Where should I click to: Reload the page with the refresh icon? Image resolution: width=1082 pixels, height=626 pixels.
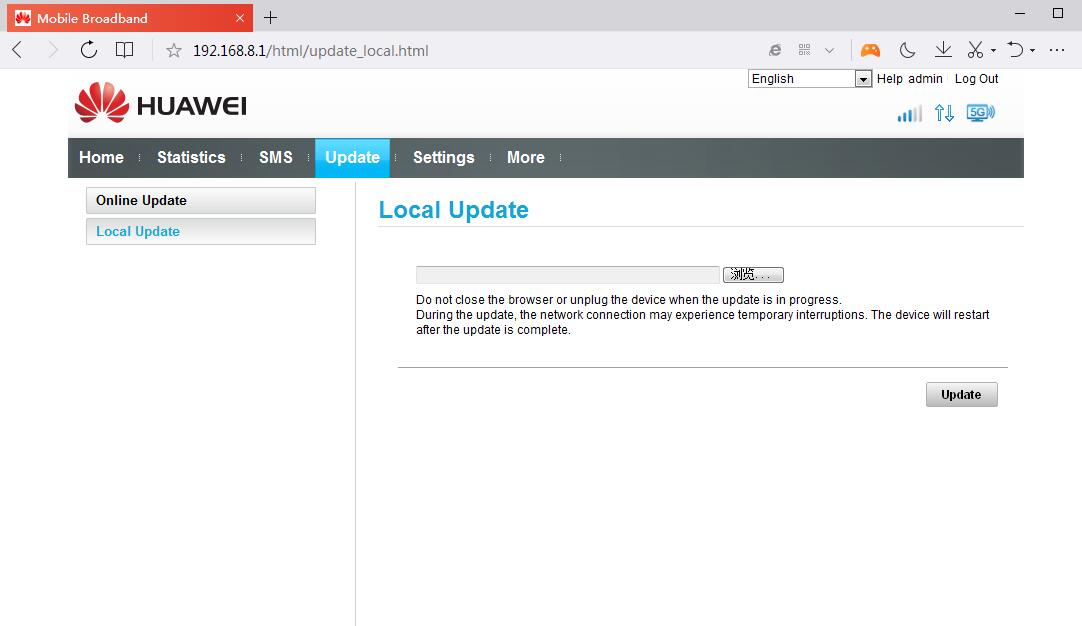[89, 50]
